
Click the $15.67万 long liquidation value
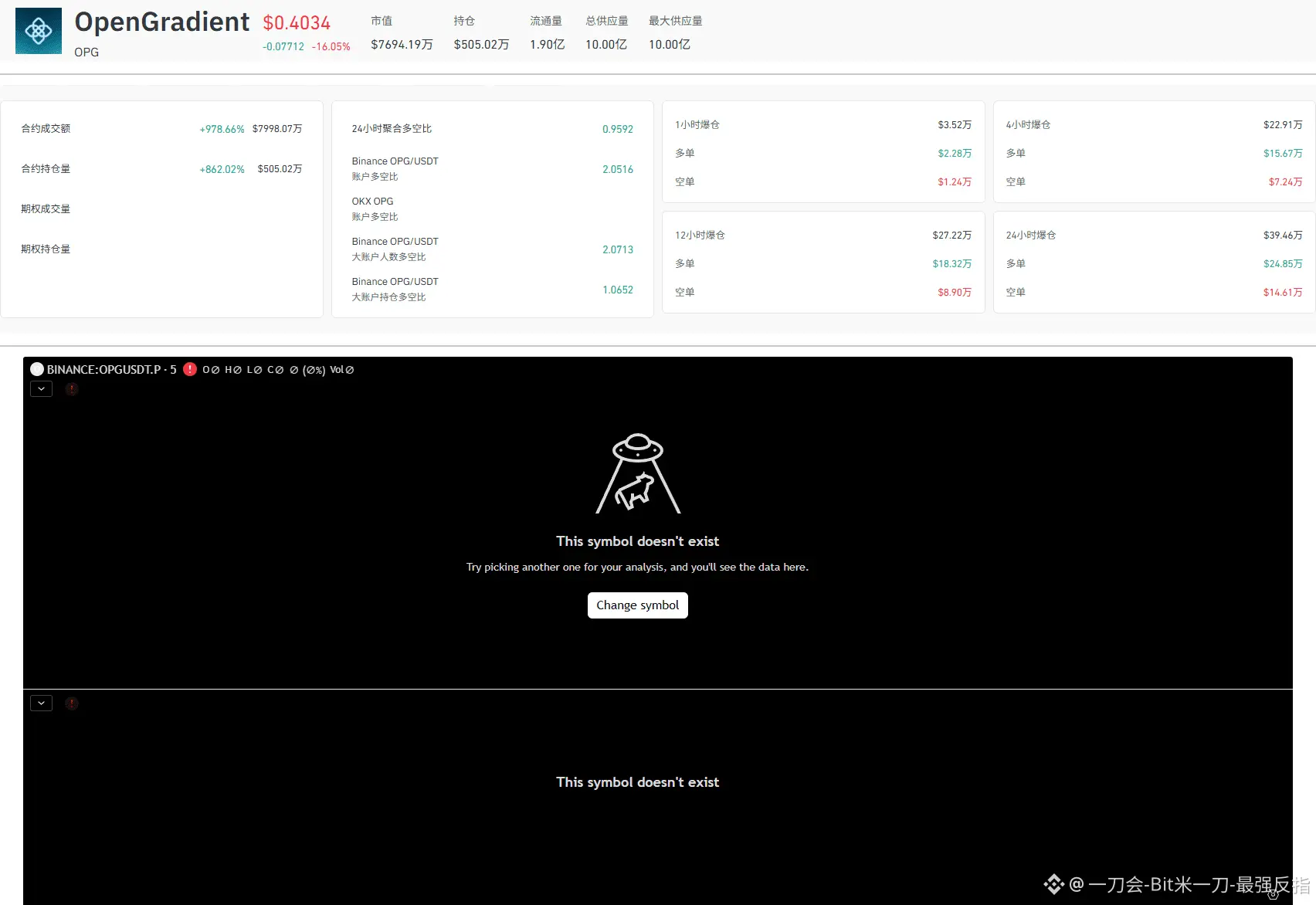click(x=1283, y=154)
